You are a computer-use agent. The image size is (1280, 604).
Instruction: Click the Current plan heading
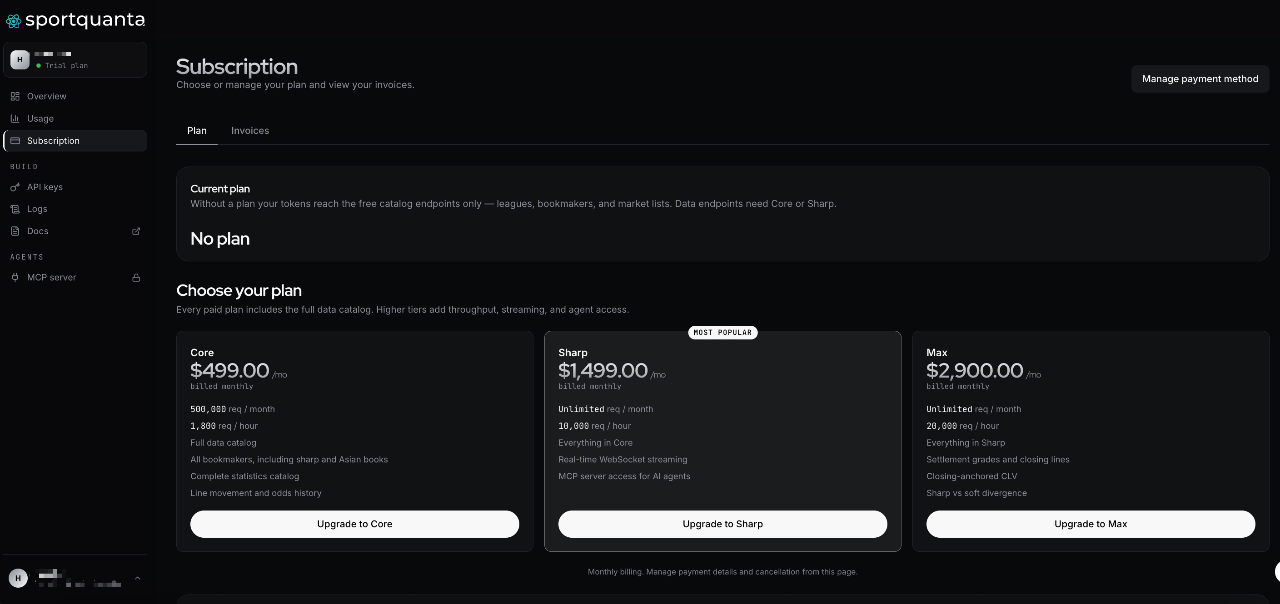click(x=220, y=188)
